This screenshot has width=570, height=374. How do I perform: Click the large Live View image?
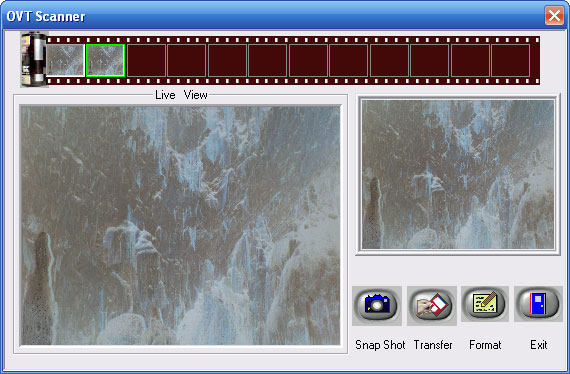(180, 225)
